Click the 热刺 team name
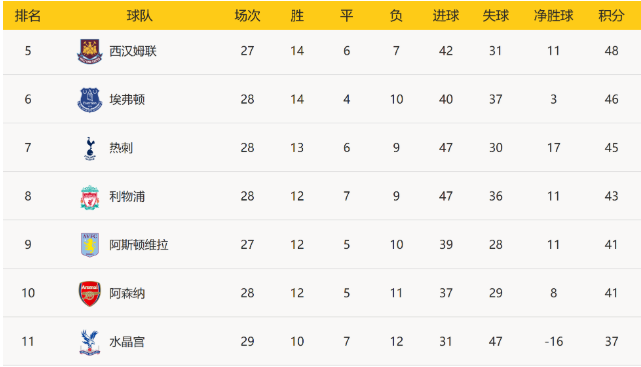Viewport: 641px width, 367px height. pyautogui.click(x=121, y=148)
